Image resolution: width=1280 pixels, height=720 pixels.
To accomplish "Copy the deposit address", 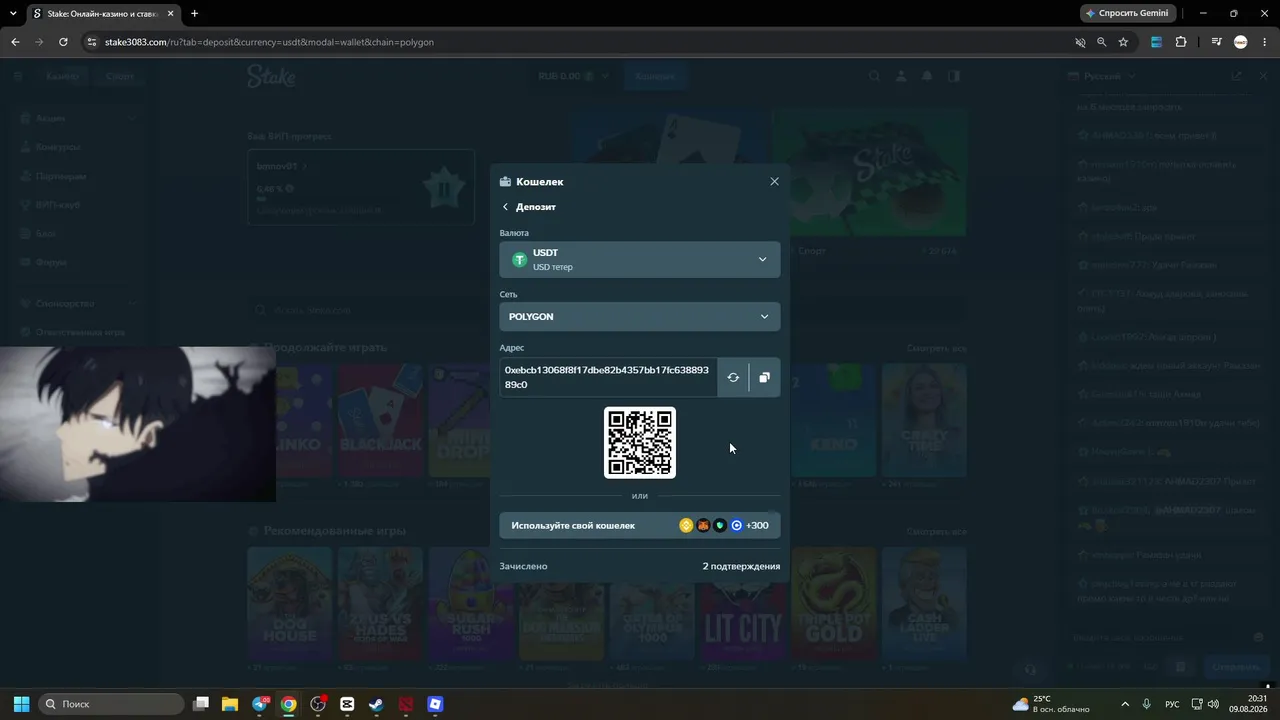I will [764, 377].
